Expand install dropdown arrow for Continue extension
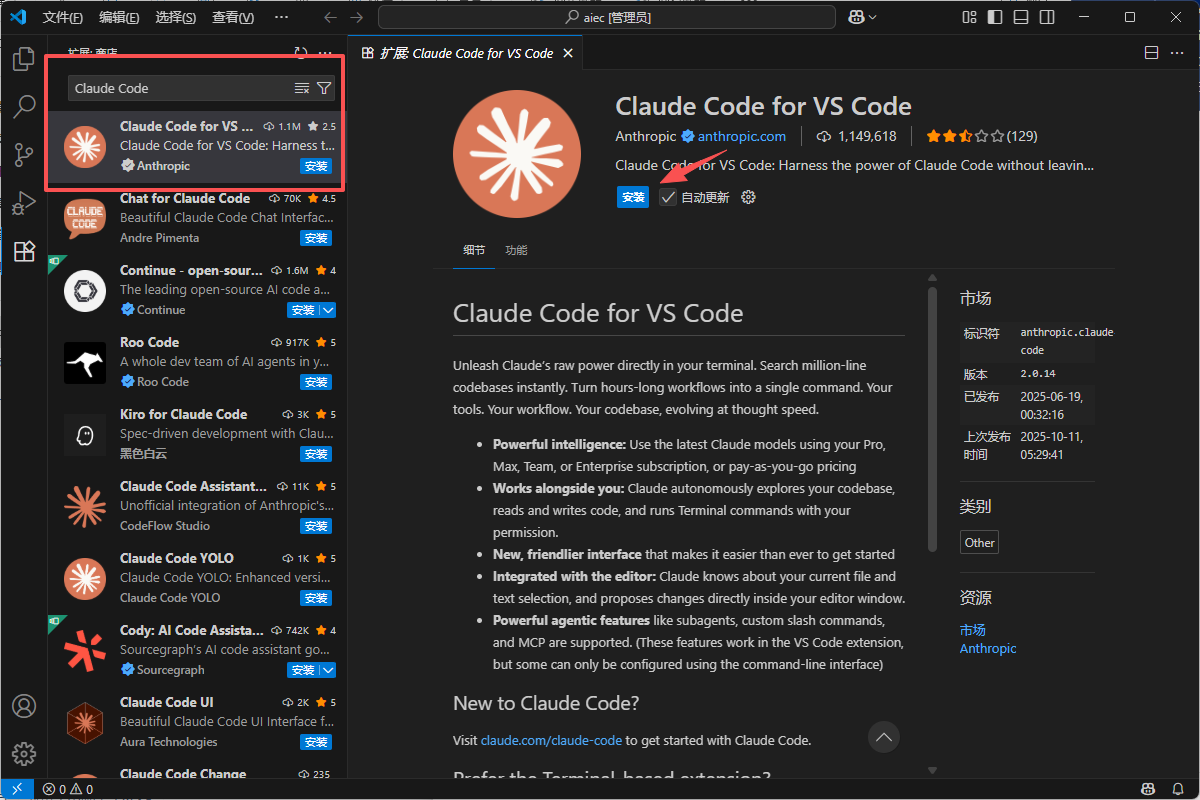Viewport: 1200px width, 800px height. coord(328,310)
